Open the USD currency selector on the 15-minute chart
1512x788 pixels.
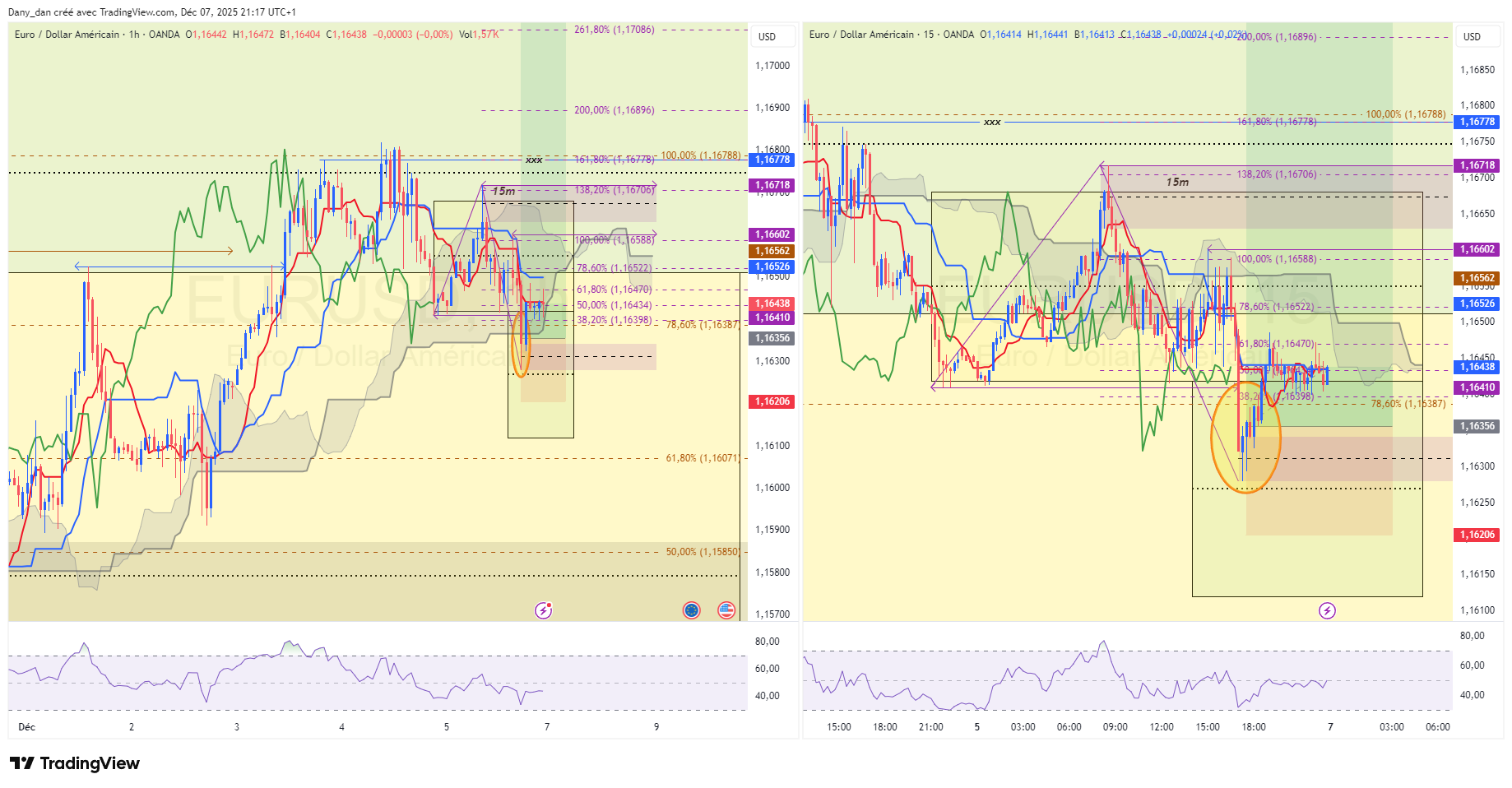tap(1477, 36)
